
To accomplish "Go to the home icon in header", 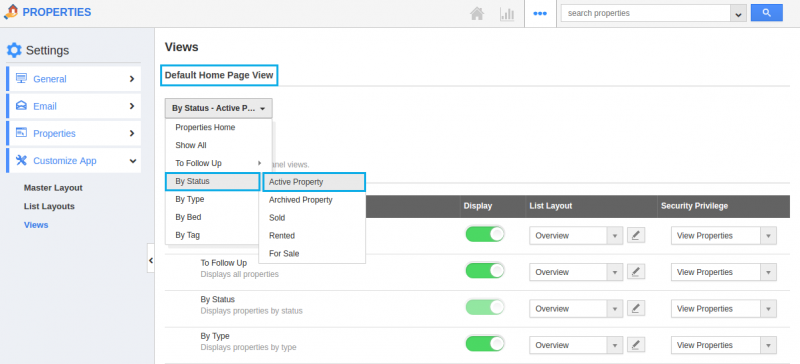I will 477,14.
